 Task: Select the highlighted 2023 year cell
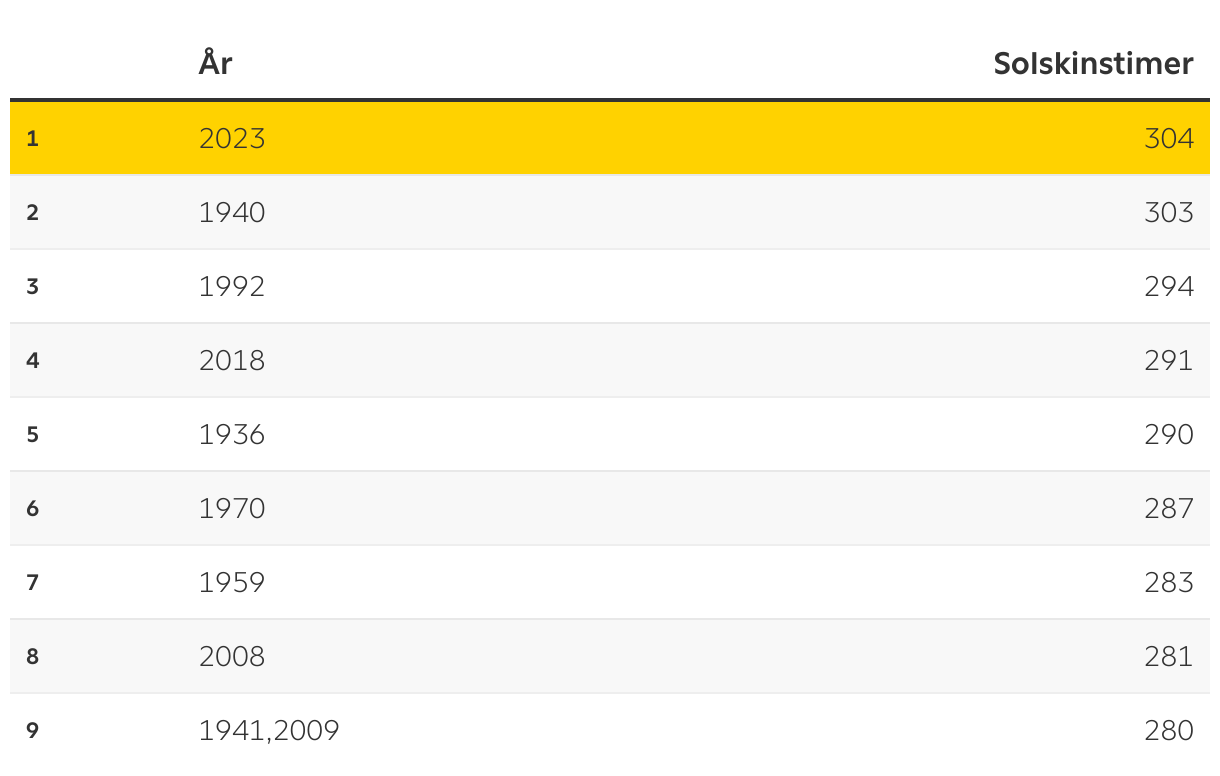(232, 138)
